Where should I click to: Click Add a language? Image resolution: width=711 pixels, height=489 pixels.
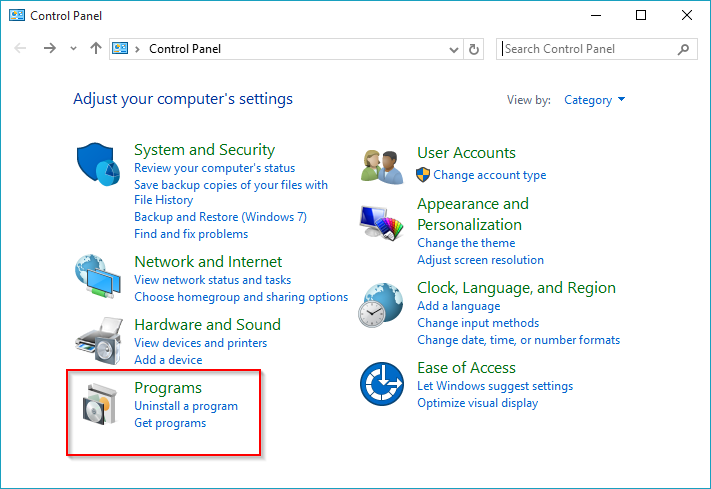[x=458, y=306]
